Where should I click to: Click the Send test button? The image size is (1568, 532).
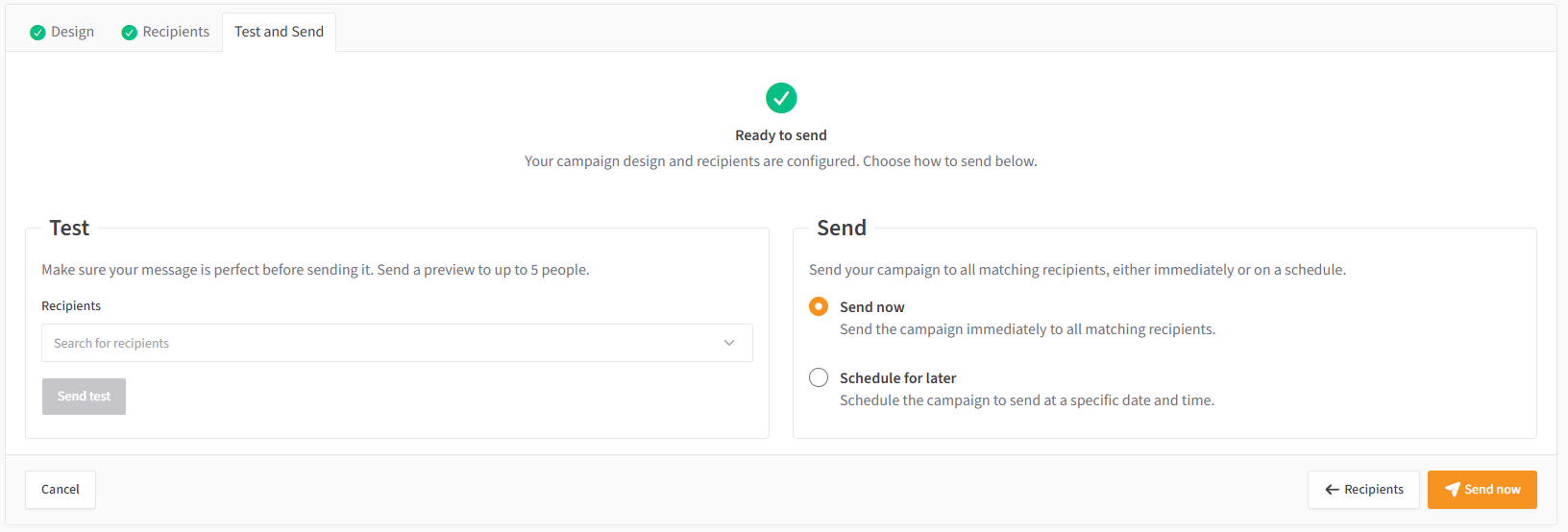[84, 397]
